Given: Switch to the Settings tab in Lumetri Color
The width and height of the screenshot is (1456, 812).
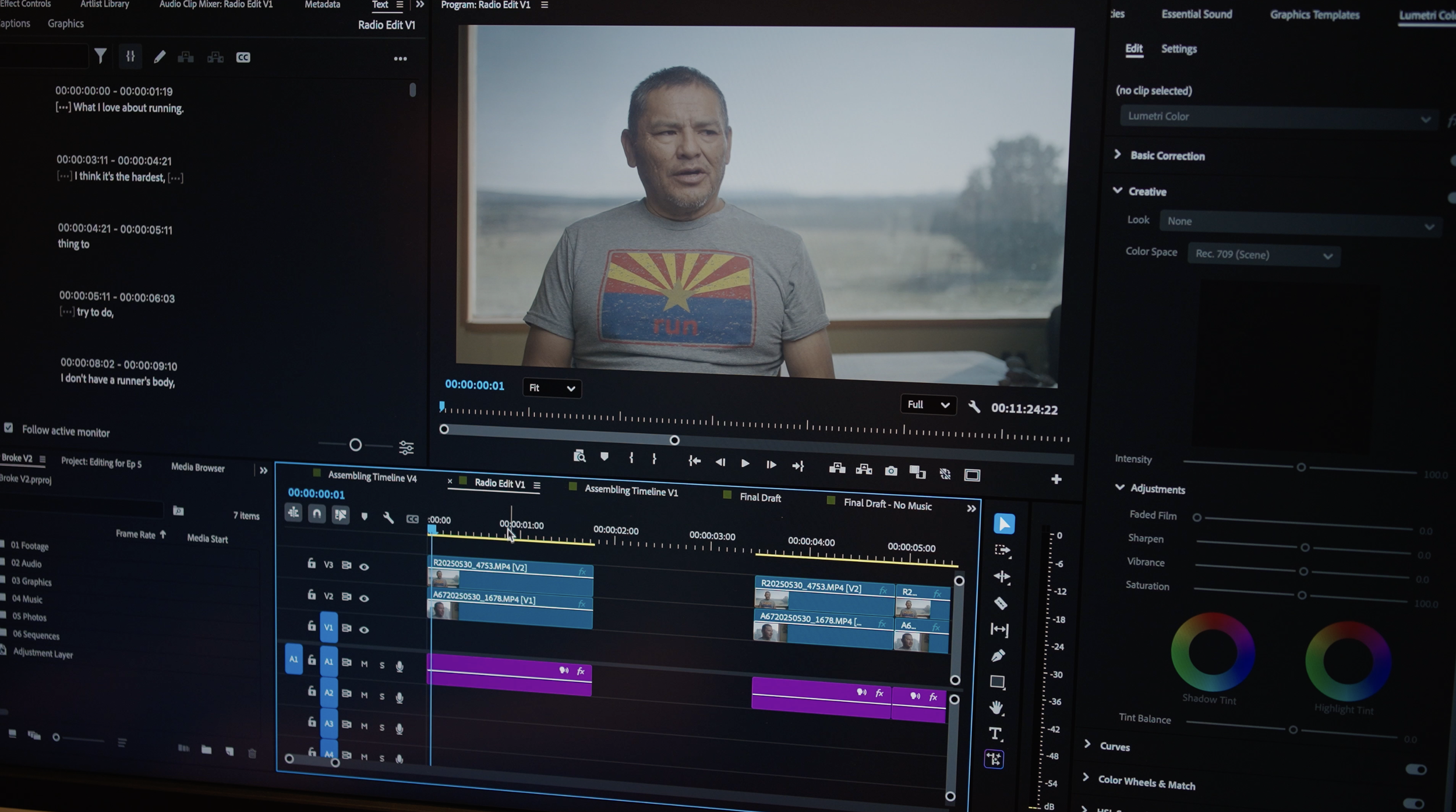Looking at the screenshot, I should (x=1179, y=49).
